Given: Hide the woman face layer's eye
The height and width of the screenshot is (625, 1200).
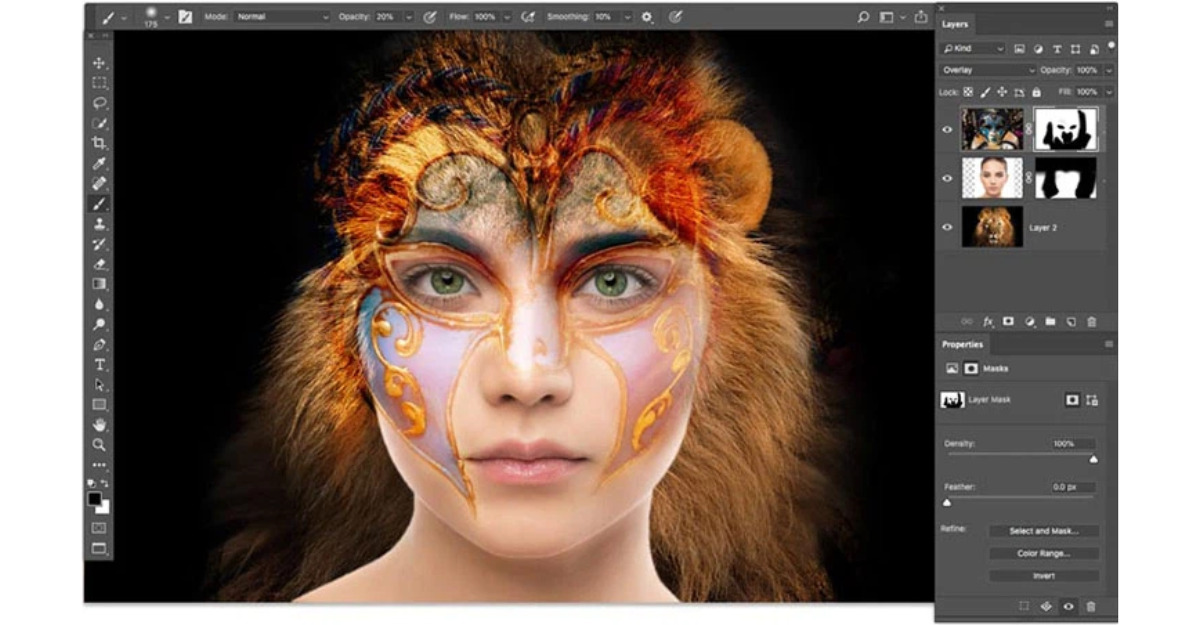Looking at the screenshot, I should tap(948, 178).
